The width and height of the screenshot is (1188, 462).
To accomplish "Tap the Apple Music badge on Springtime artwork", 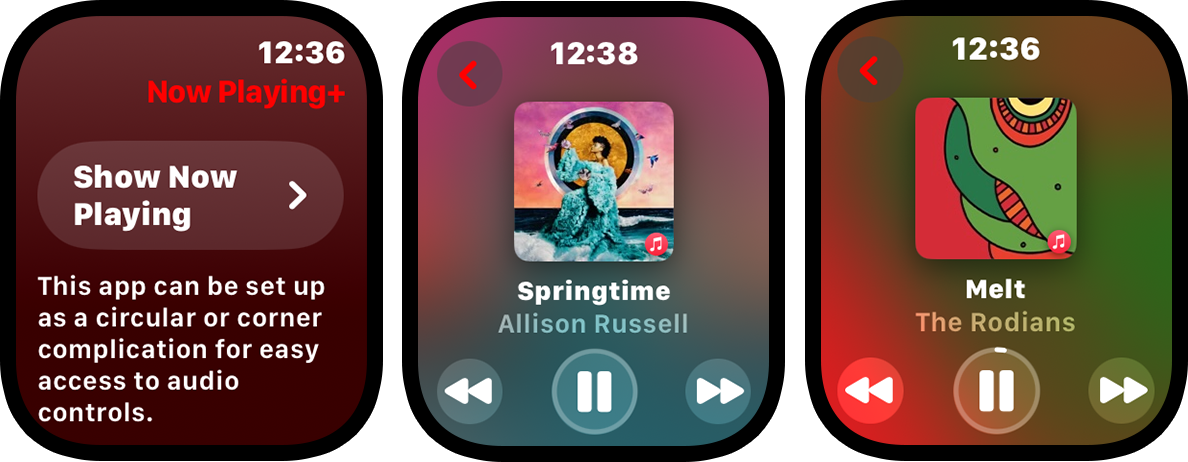I will coord(656,244).
